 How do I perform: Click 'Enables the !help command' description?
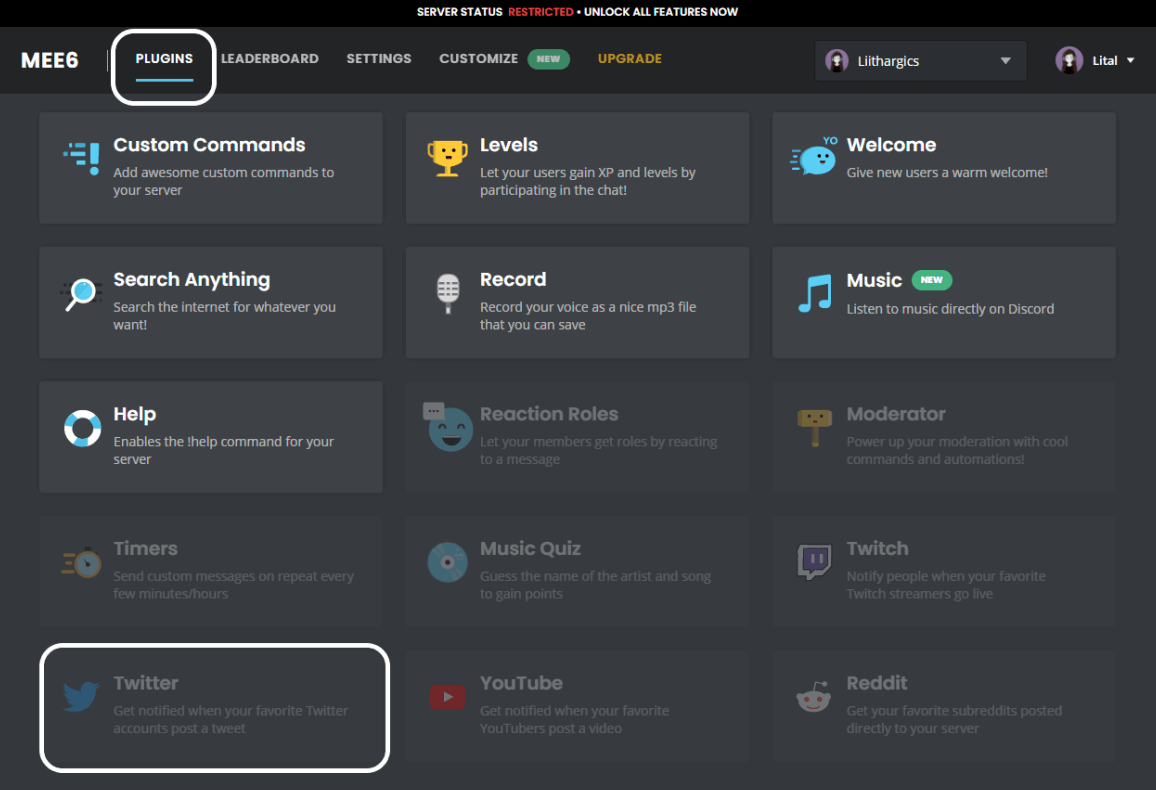click(x=223, y=450)
